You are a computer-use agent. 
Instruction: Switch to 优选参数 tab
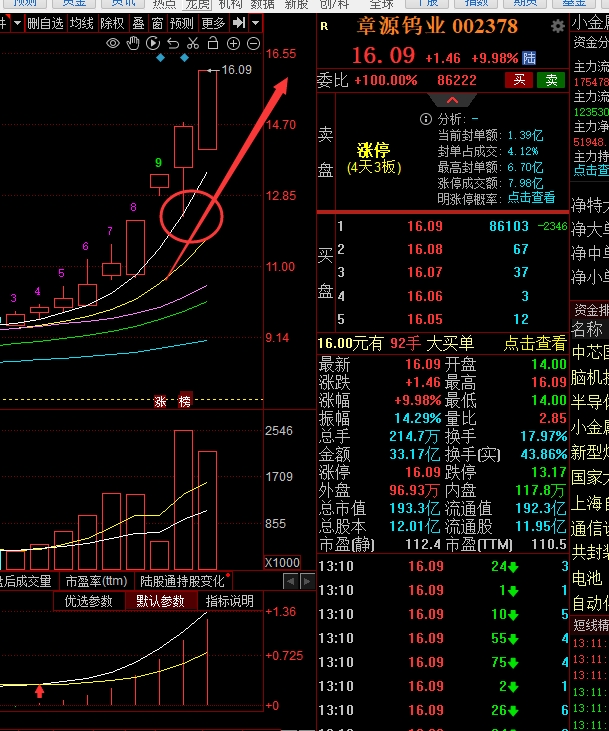pyautogui.click(x=88, y=601)
